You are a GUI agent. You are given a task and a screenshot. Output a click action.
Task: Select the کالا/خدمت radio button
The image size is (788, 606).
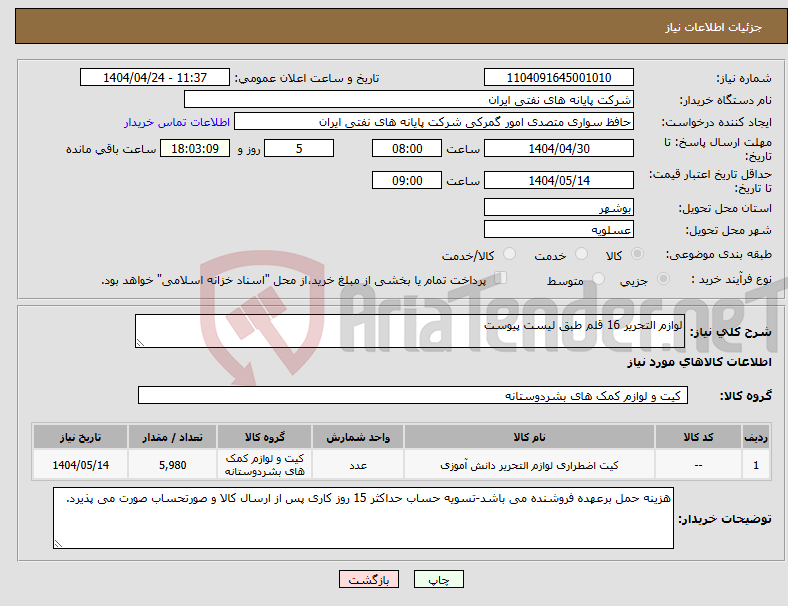[x=510, y=254]
